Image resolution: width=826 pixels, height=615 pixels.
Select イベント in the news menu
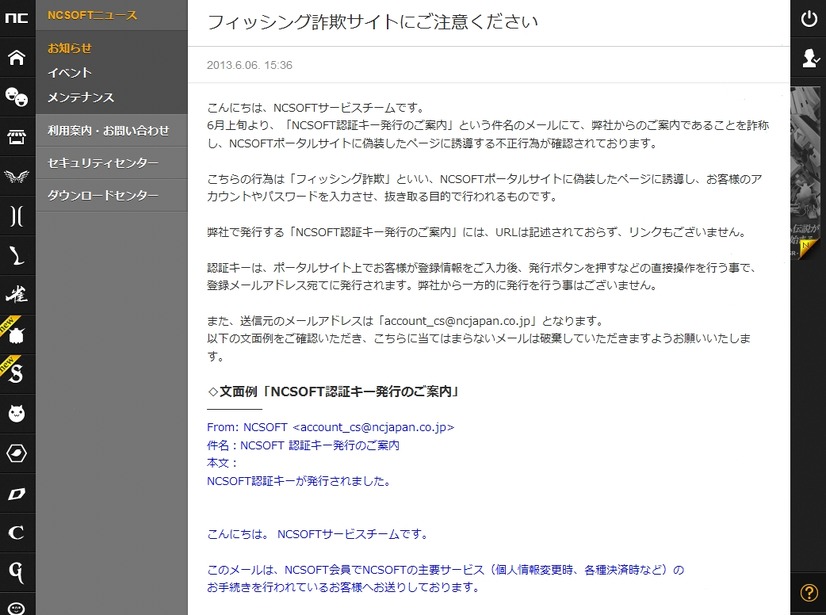(x=70, y=73)
